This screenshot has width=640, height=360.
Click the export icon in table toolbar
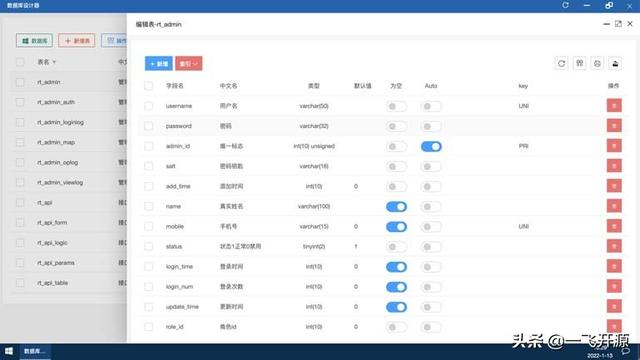click(x=615, y=64)
